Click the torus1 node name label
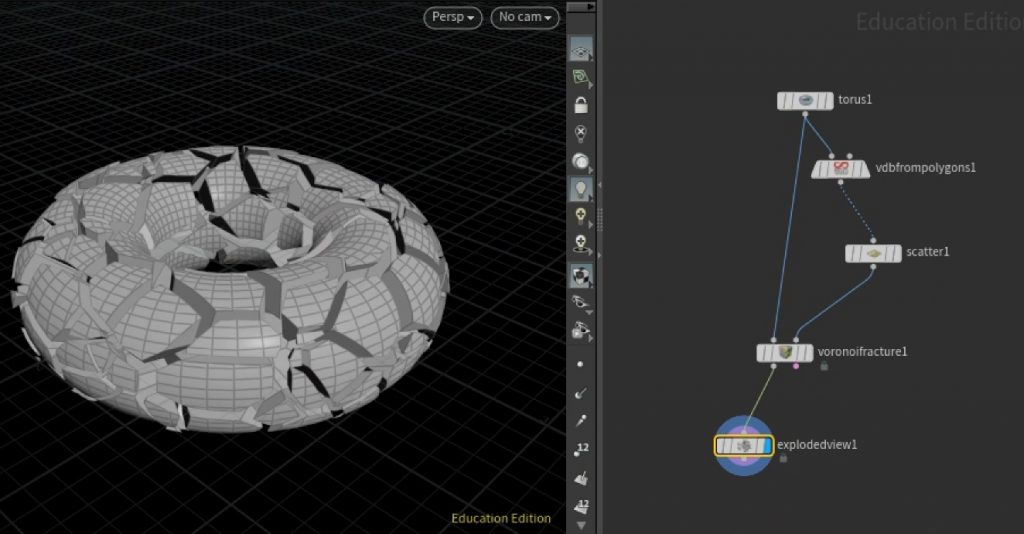Viewport: 1024px width, 534px height. click(855, 100)
